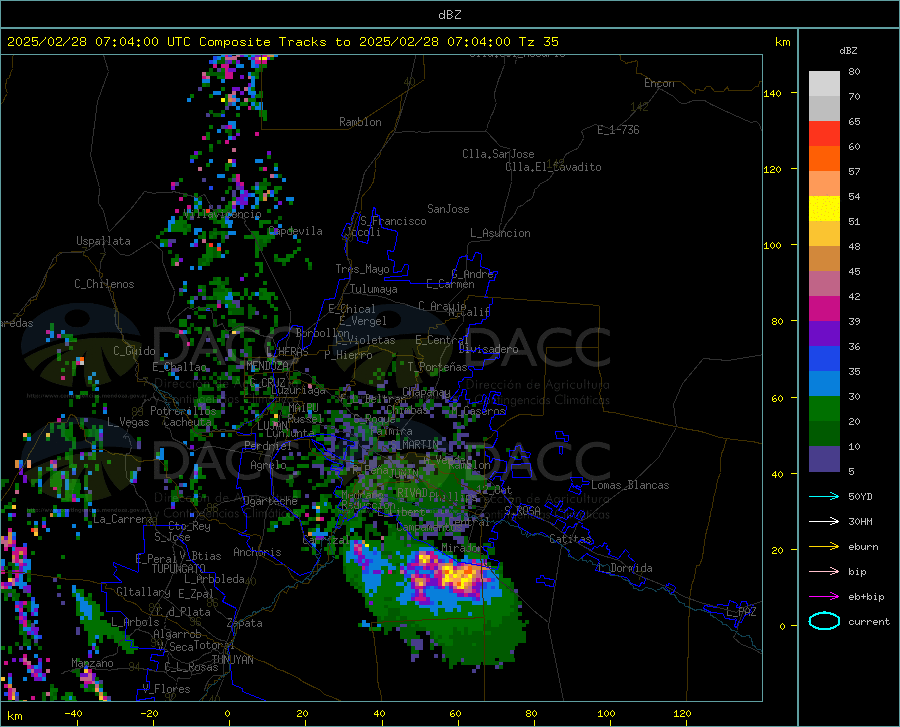900x727 pixels.
Task: Click the magenta eb+bip arrow icon
Action: tap(824, 597)
